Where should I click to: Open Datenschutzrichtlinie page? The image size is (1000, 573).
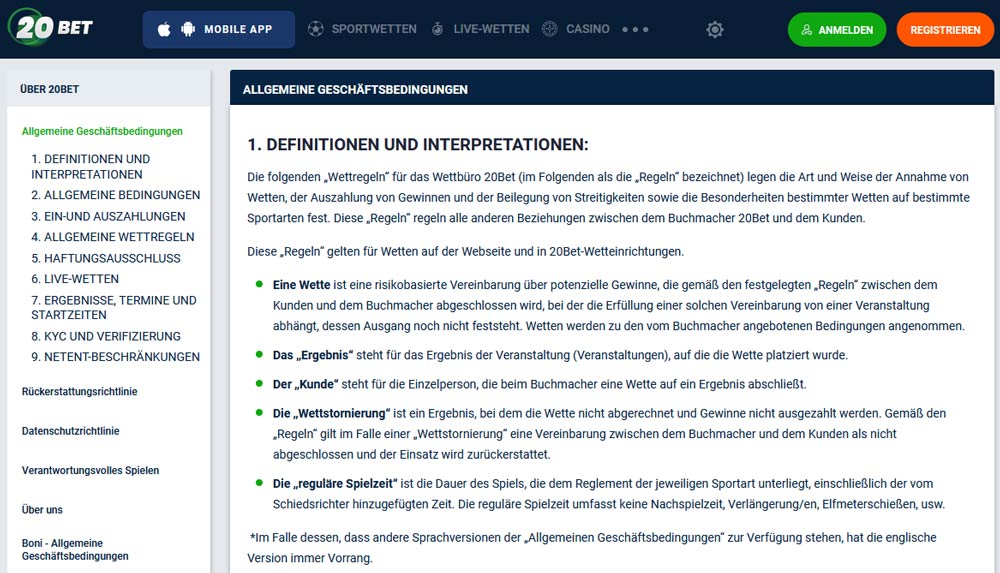tap(70, 431)
